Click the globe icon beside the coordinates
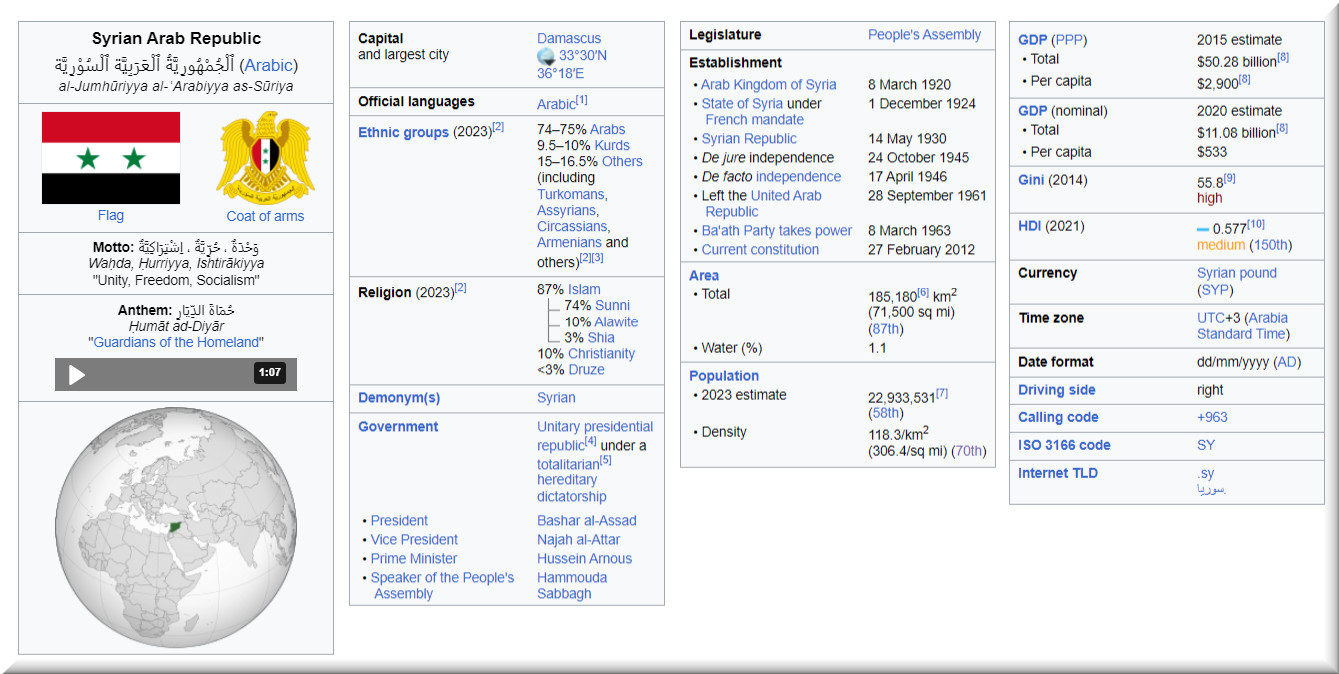 [546, 56]
